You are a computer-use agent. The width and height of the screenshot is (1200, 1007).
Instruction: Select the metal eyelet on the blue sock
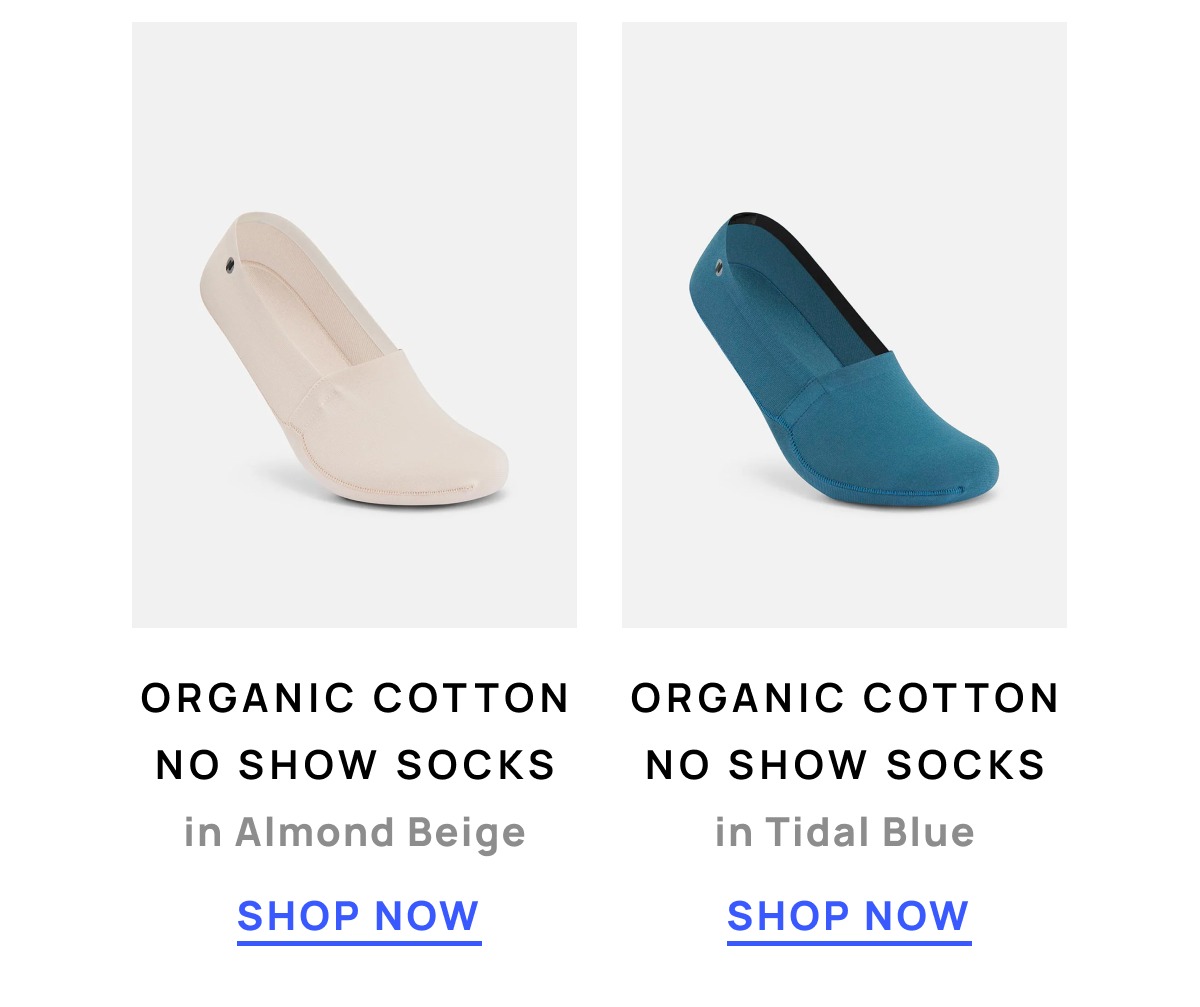click(719, 267)
